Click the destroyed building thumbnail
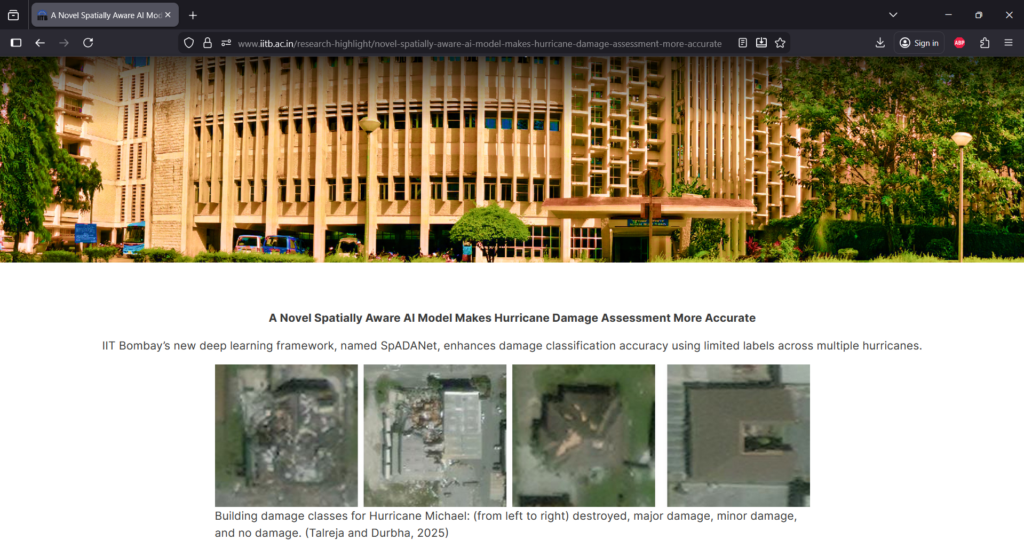 (286, 435)
